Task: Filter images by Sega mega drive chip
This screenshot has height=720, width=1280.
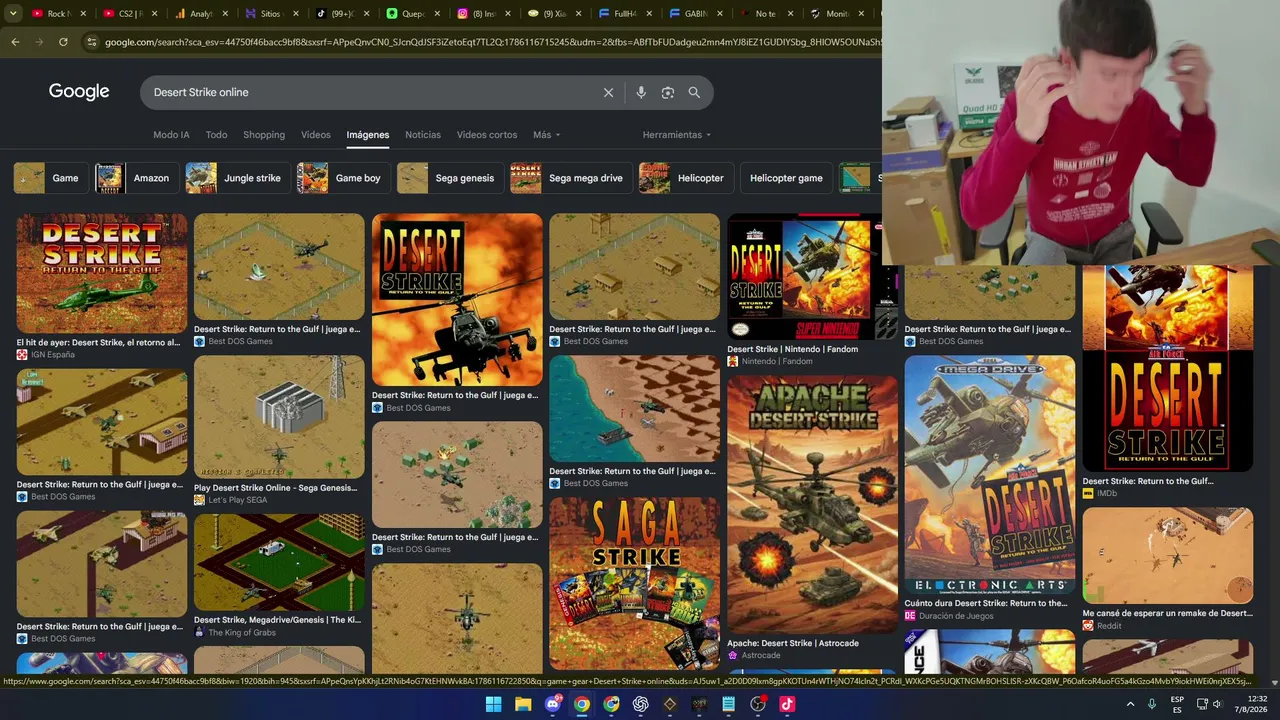Action: pos(569,178)
